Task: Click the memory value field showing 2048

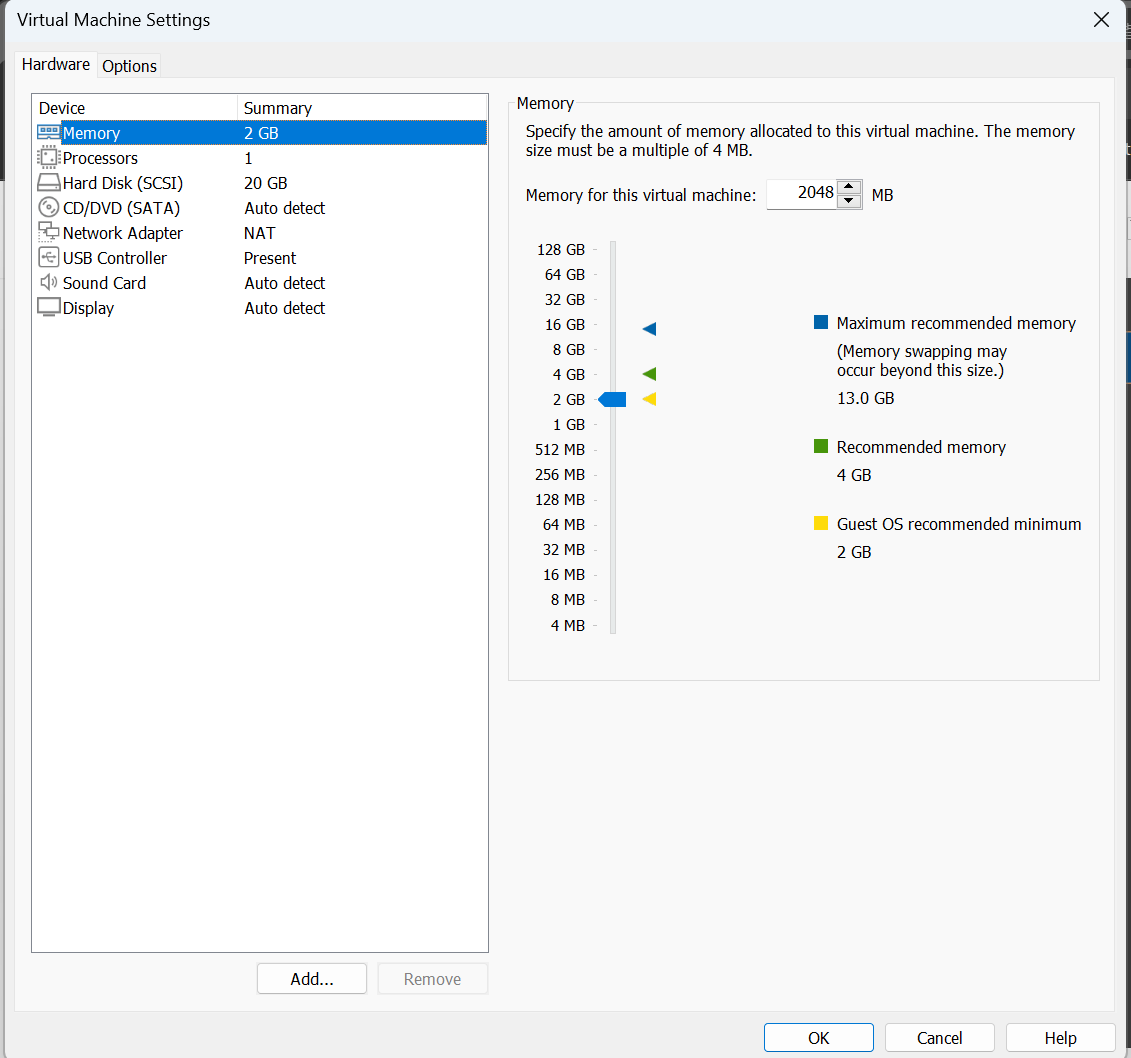Action: pyautogui.click(x=801, y=193)
